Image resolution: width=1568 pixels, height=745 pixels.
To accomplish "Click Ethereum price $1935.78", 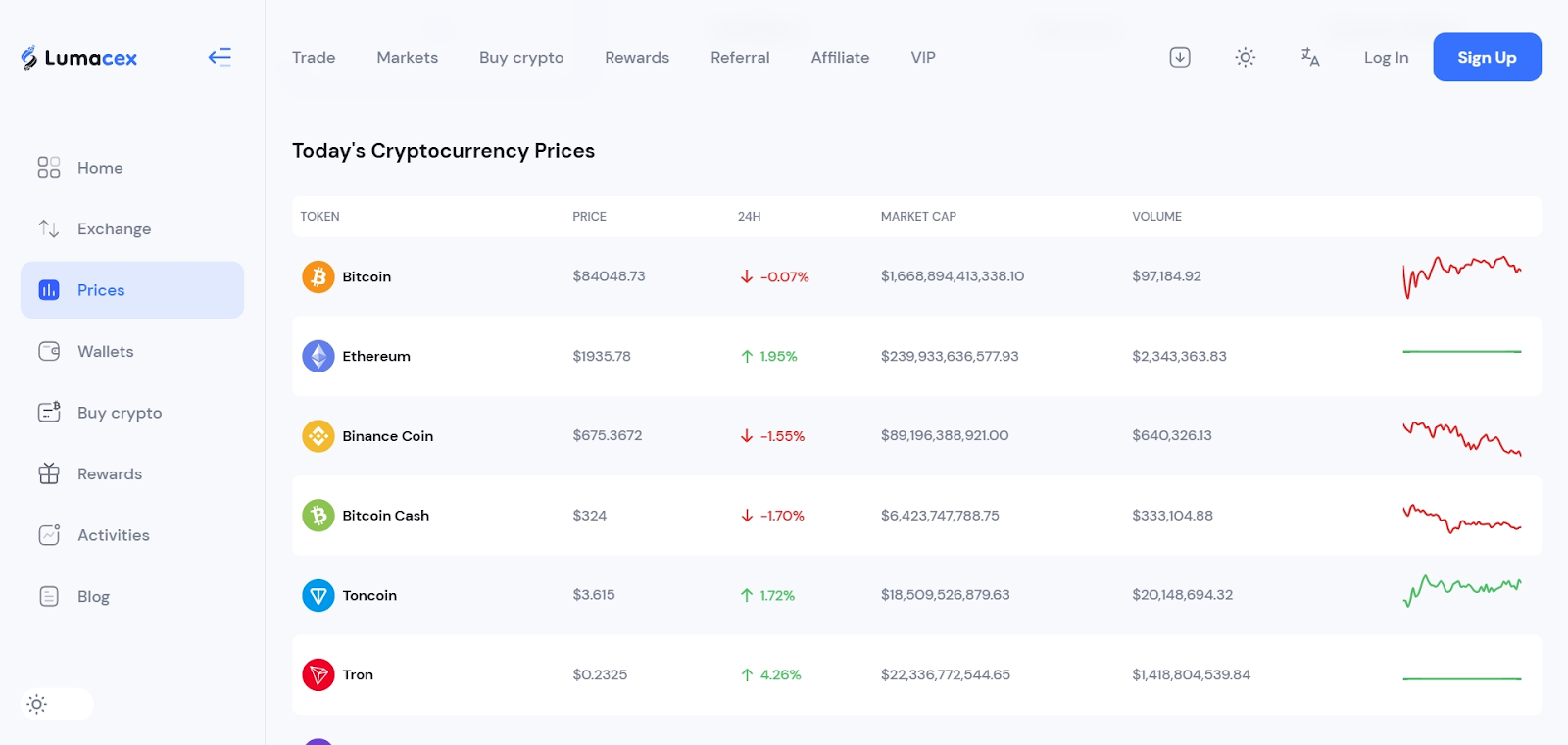I will pos(602,356).
